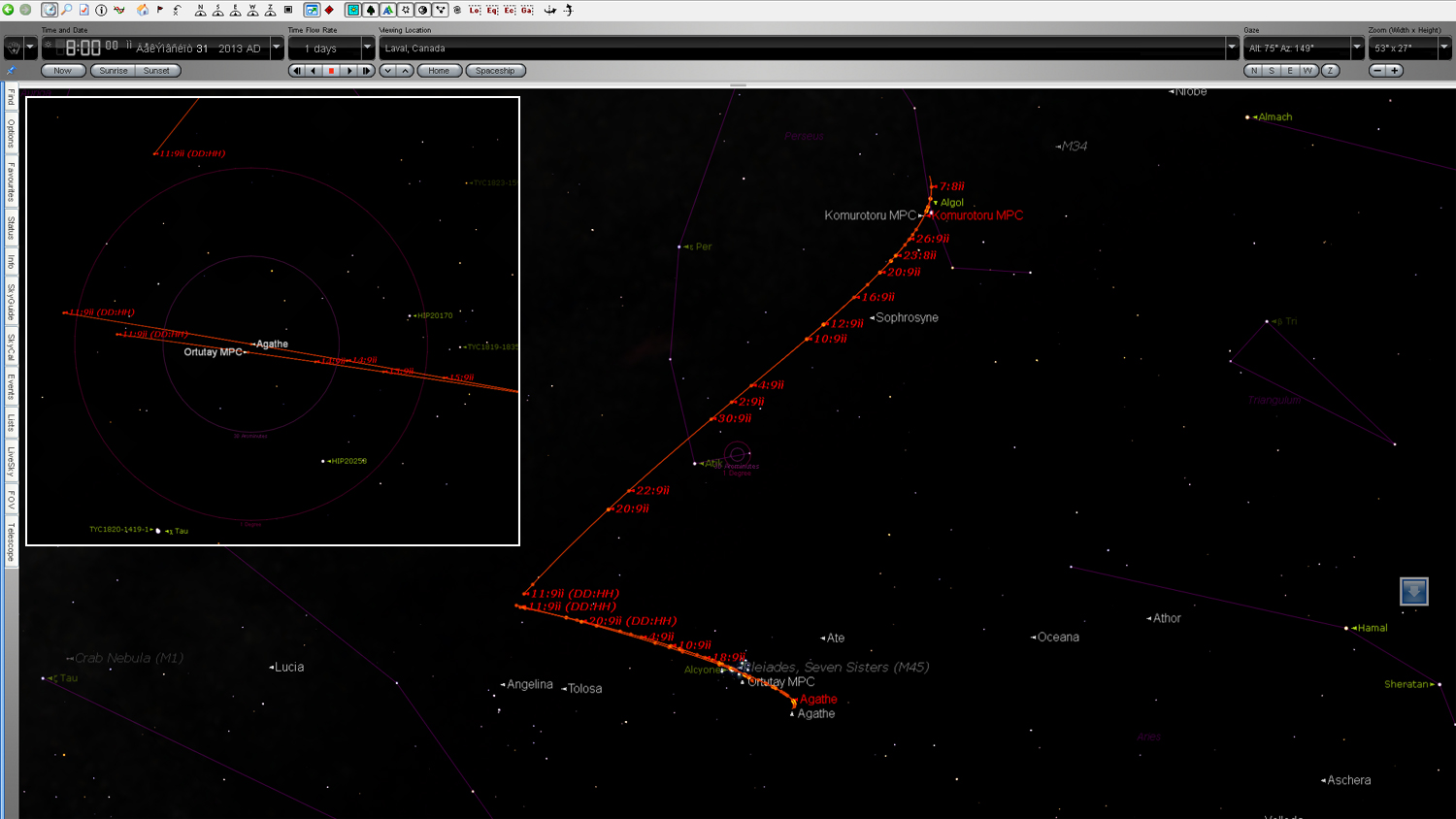The width and height of the screenshot is (1456, 819).
Task: Open the Time Flow Rate dropdown arrow
Action: pos(367,47)
